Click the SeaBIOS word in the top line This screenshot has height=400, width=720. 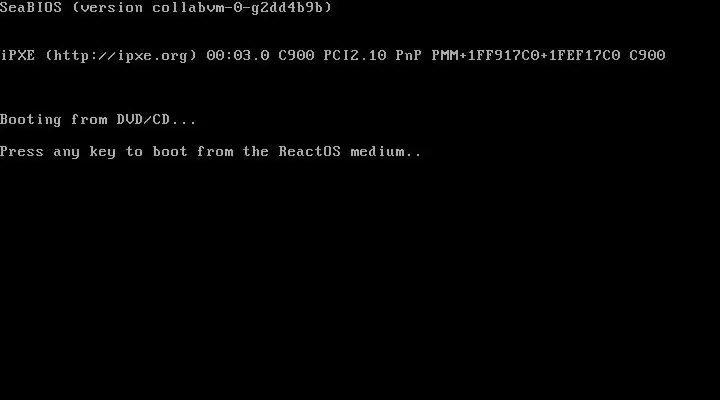(x=31, y=7)
